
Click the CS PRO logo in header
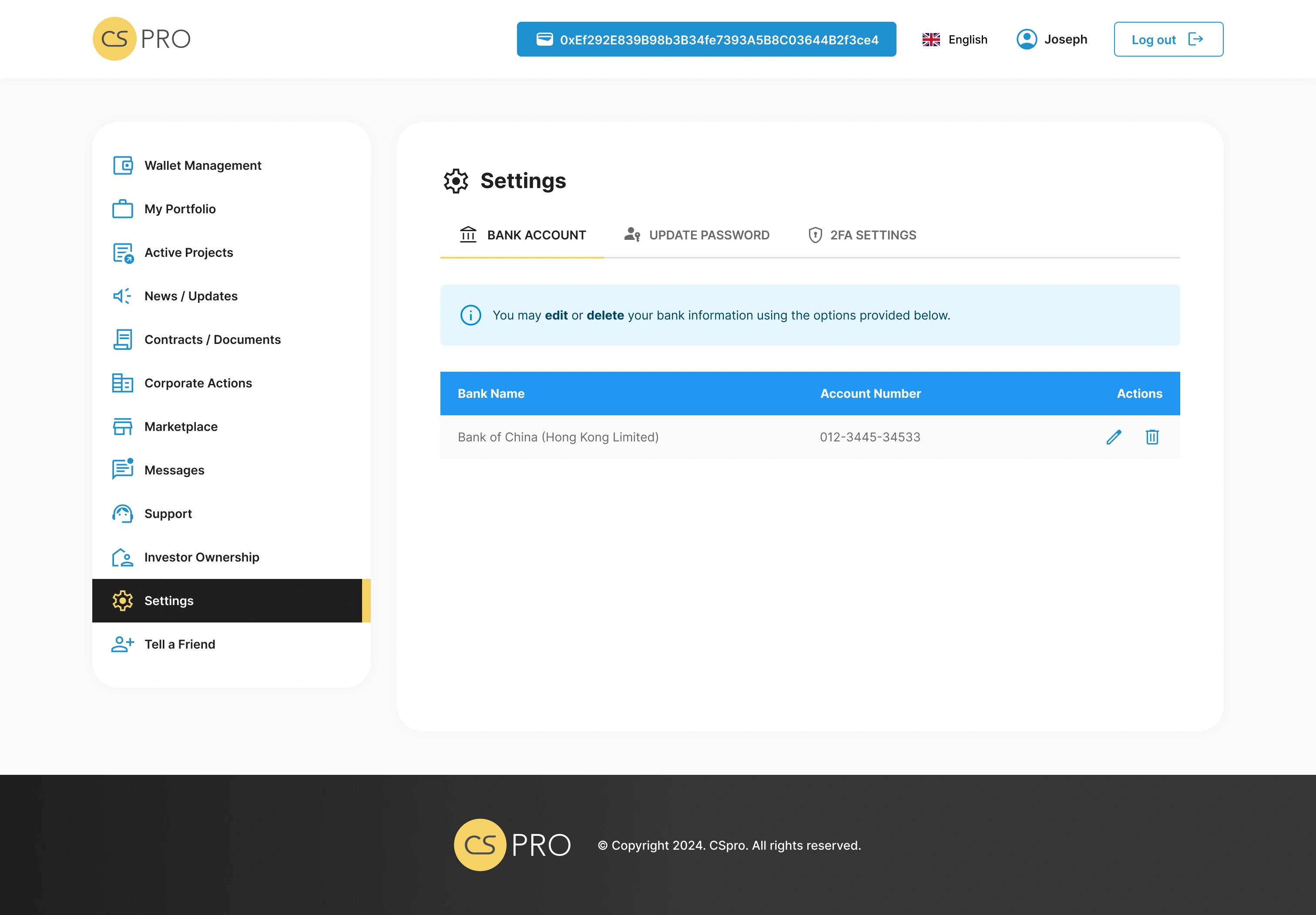pos(141,39)
